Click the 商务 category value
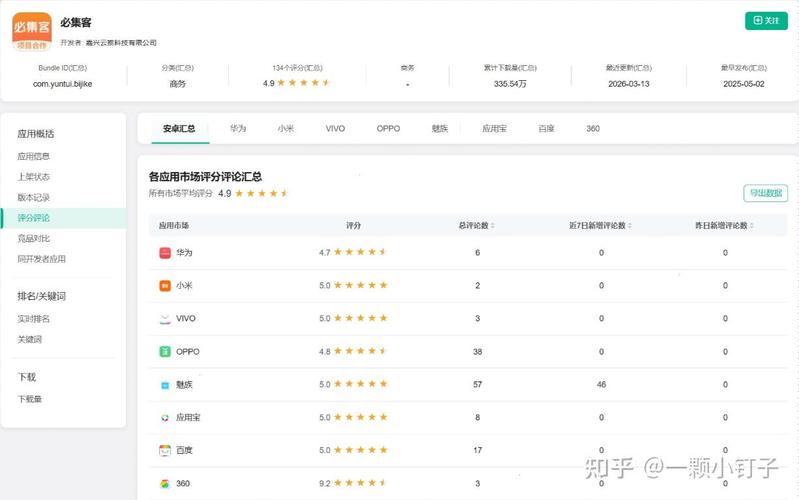 [177, 84]
